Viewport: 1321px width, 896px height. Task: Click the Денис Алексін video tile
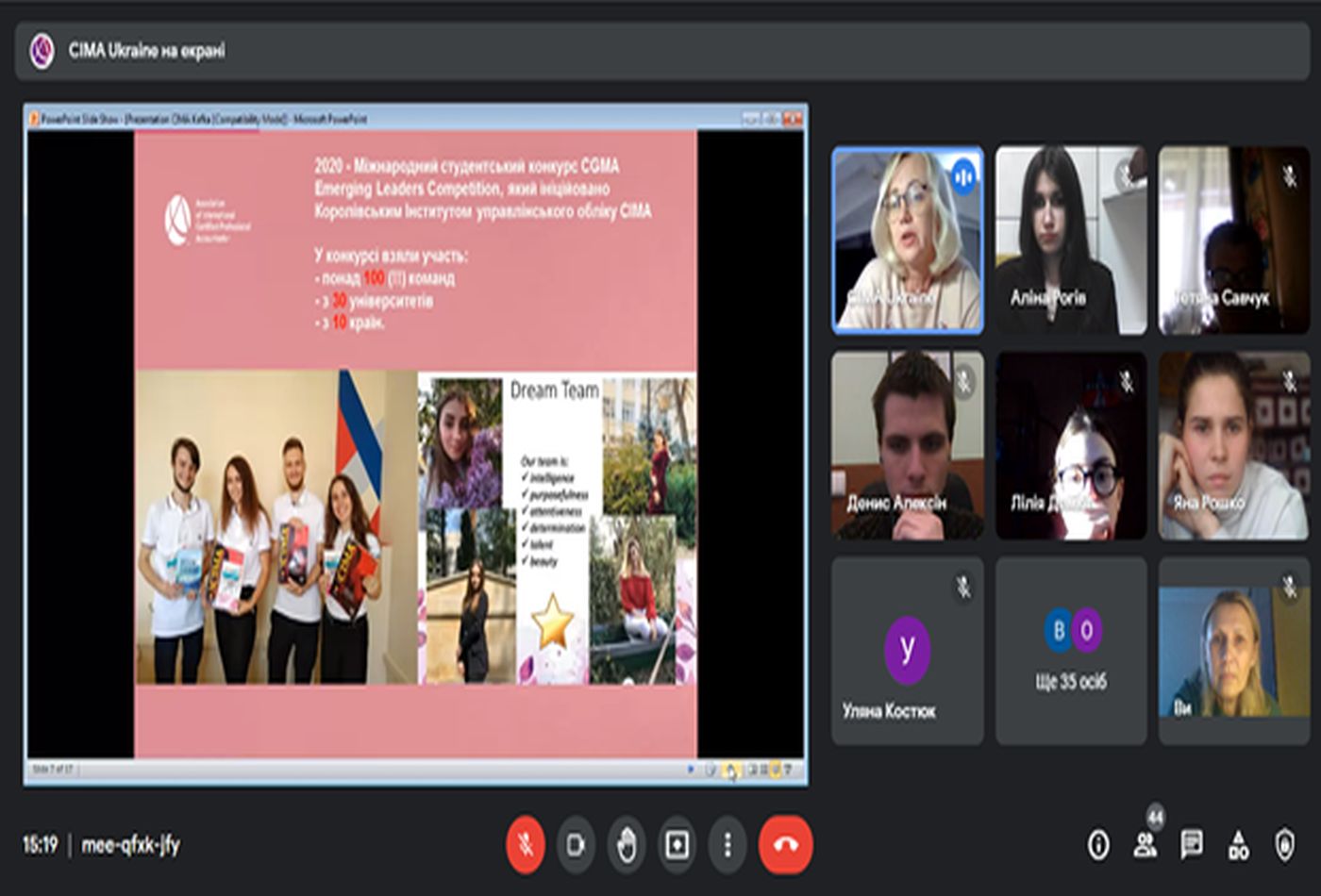point(907,445)
